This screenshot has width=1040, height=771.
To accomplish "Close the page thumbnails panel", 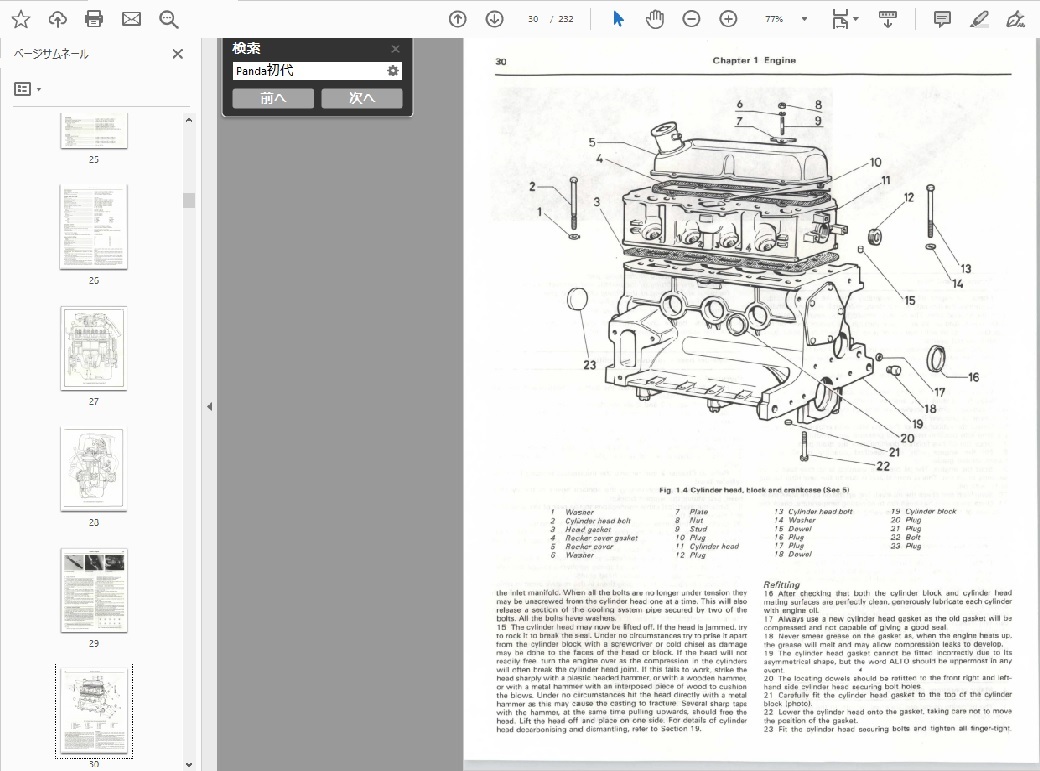I will point(178,54).
